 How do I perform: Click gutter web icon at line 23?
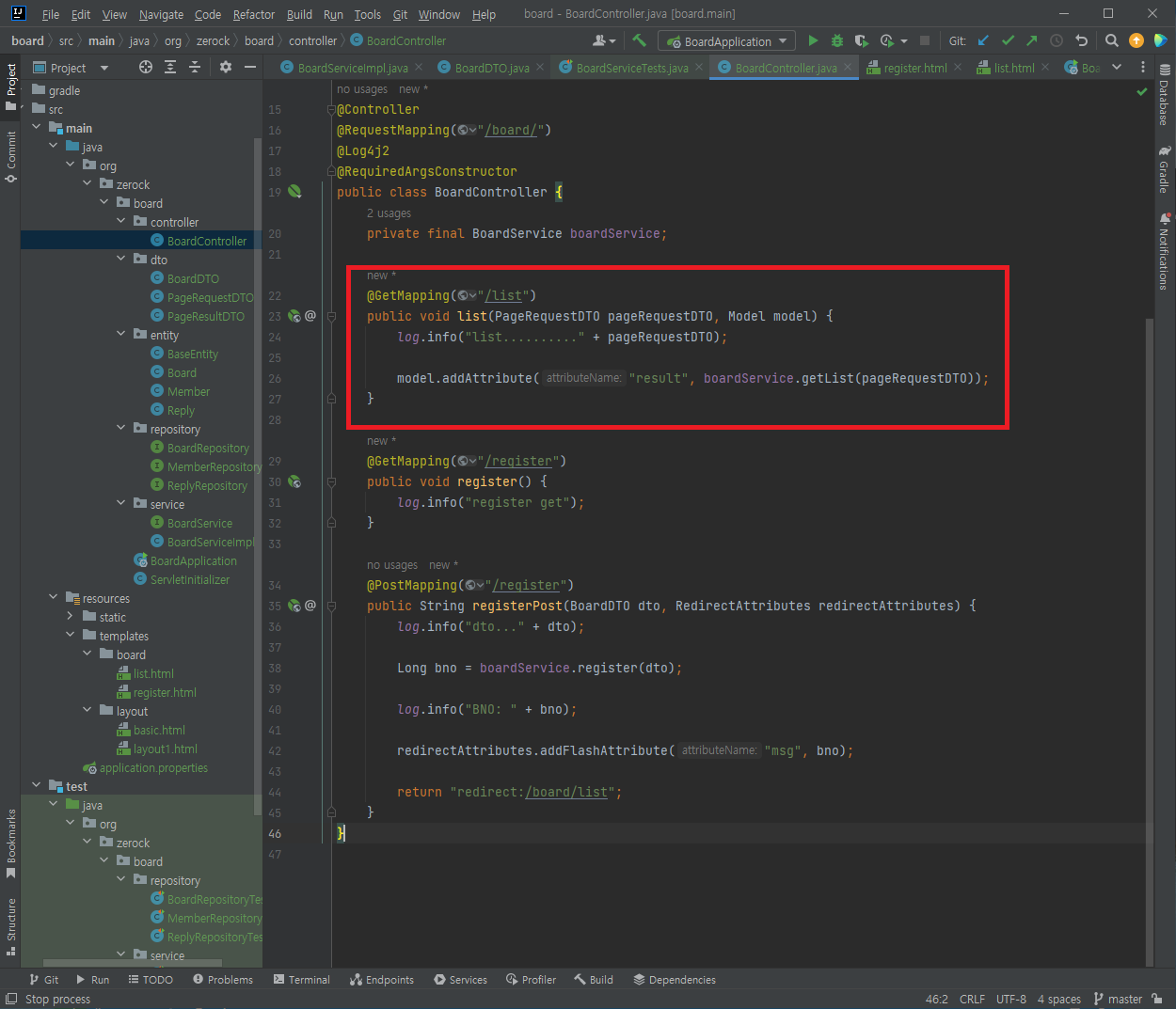(x=294, y=316)
